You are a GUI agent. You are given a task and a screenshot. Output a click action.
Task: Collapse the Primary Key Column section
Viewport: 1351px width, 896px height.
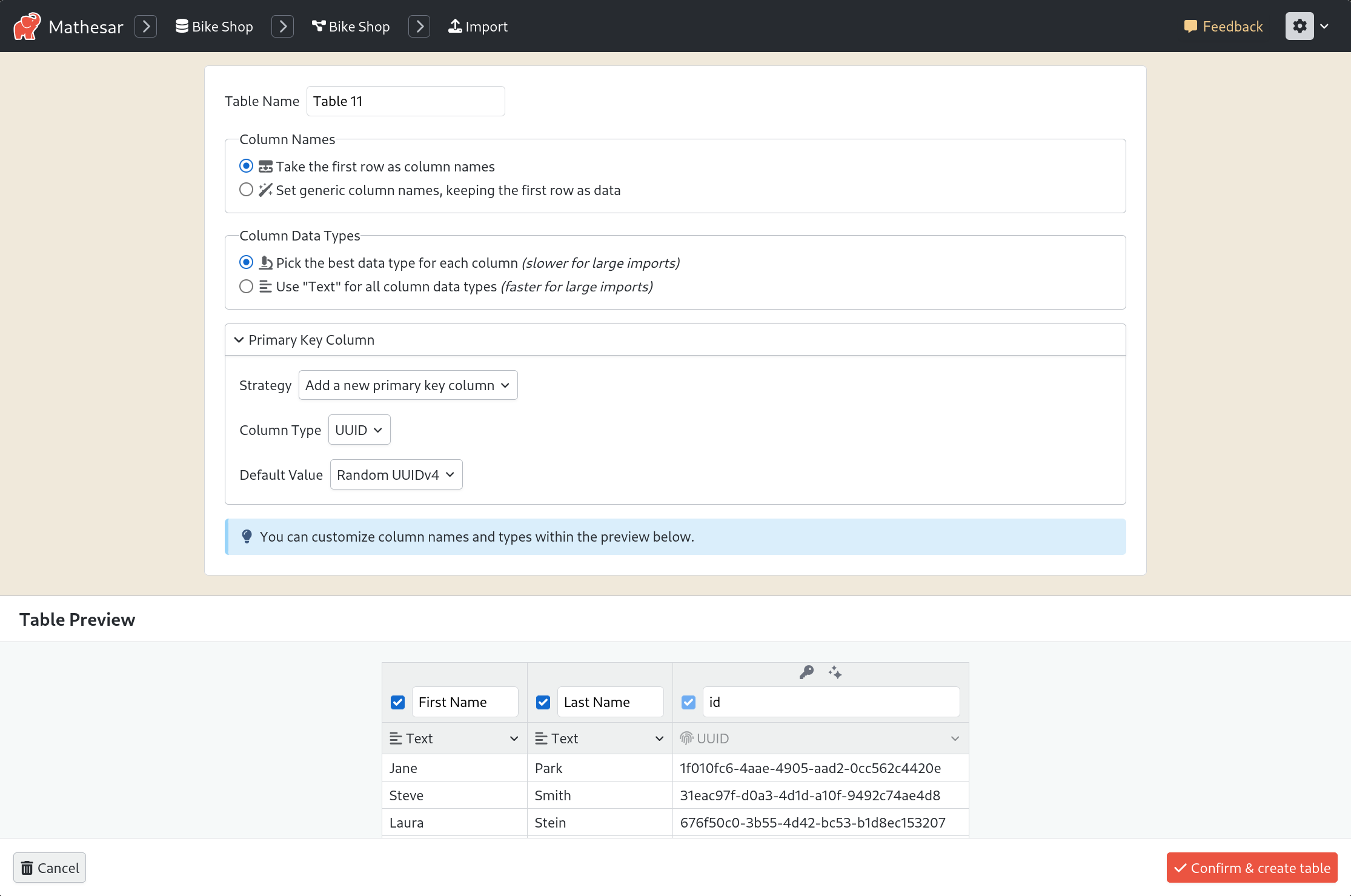coord(239,339)
